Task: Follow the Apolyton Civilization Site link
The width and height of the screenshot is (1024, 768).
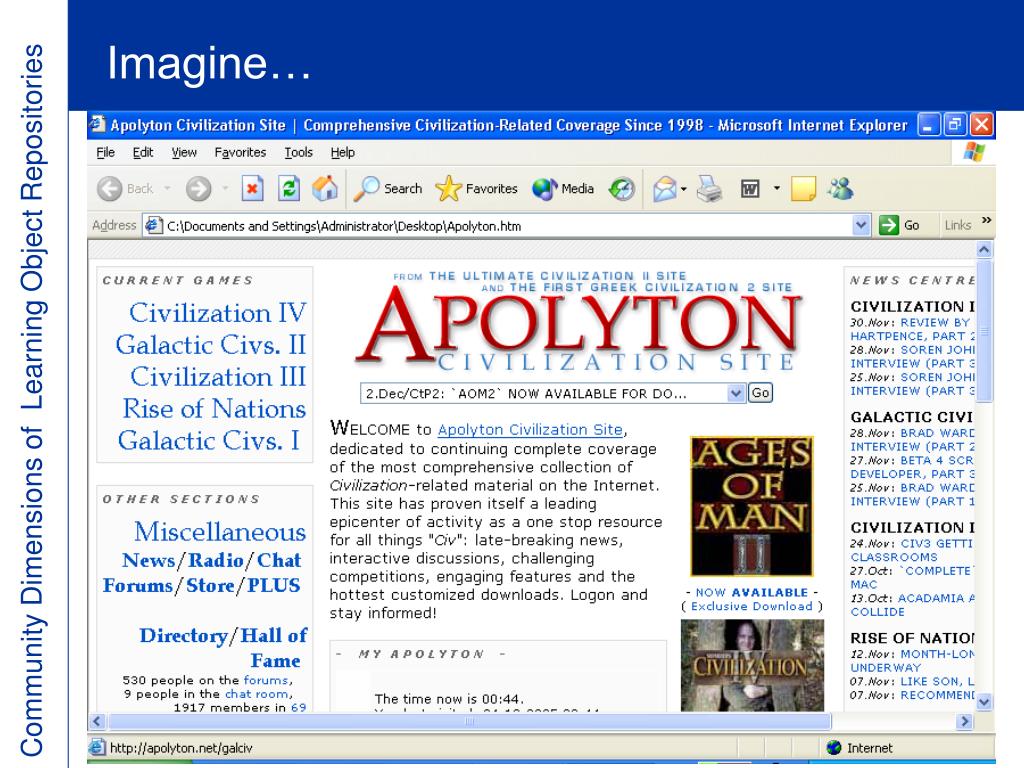Action: click(x=530, y=430)
